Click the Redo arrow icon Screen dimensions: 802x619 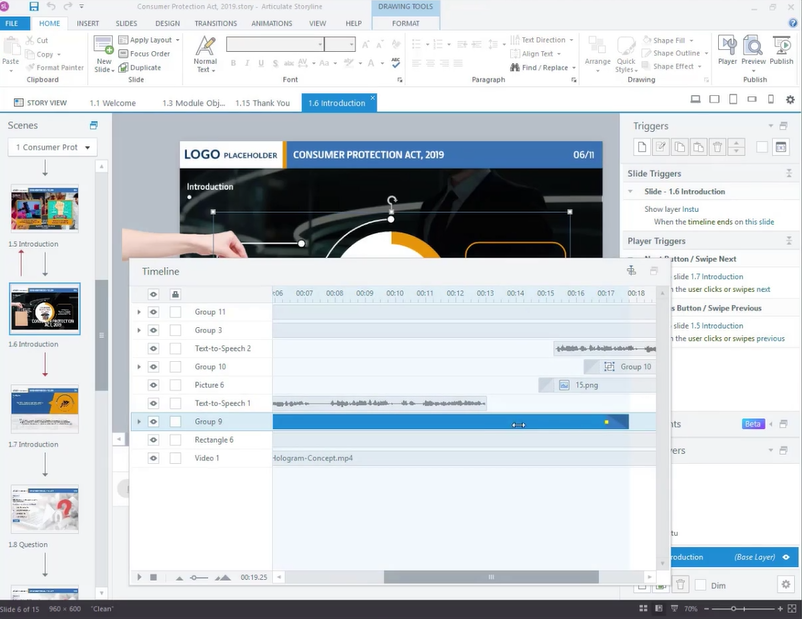68,7
